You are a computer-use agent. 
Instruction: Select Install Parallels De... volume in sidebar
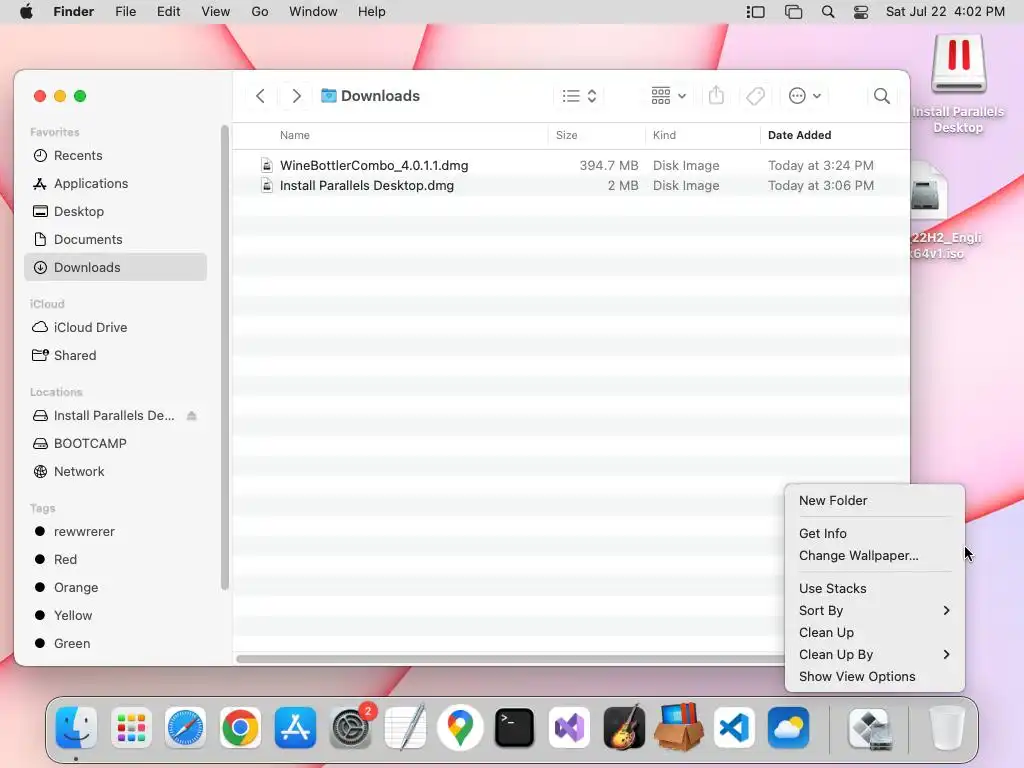point(116,415)
